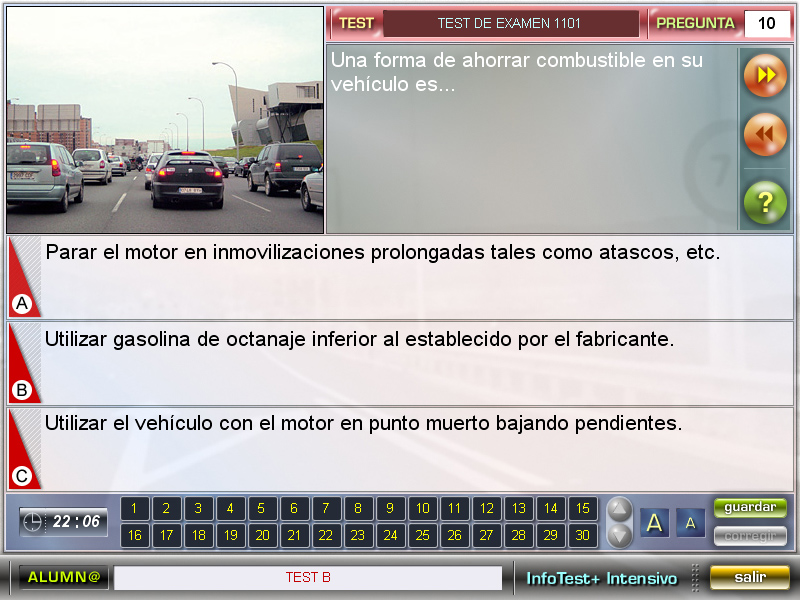
Task: Click the previous question rewind icon
Action: 765,135
